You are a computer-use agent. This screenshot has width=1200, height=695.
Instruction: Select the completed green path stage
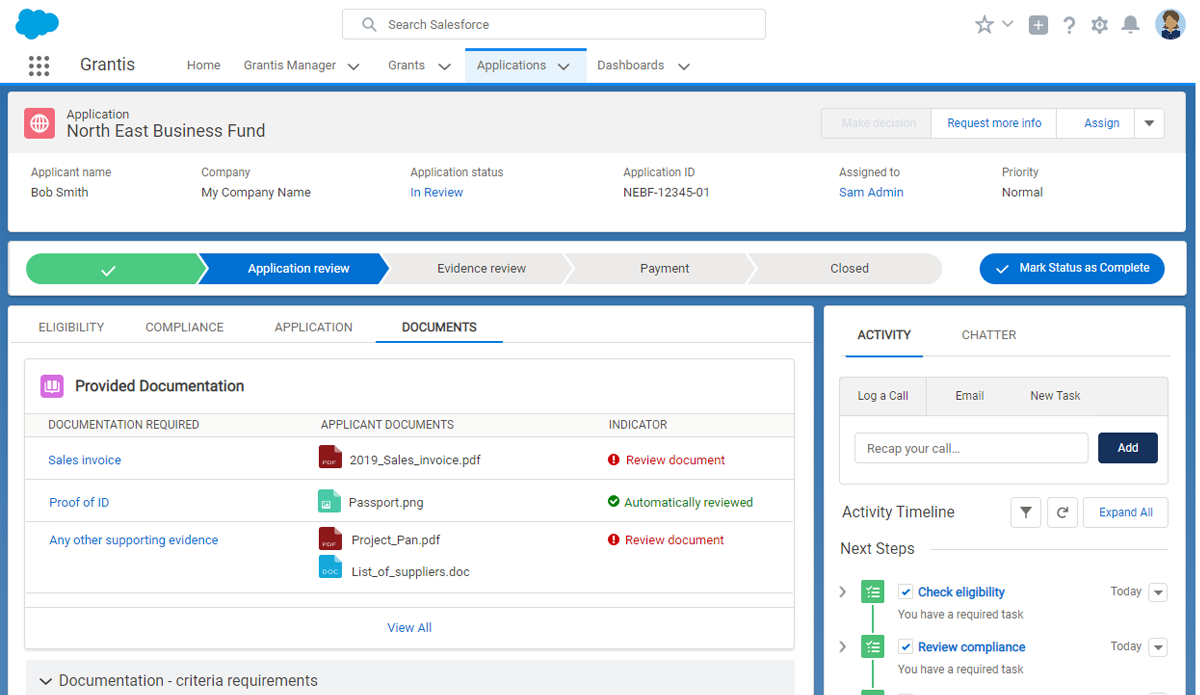[x=113, y=268]
